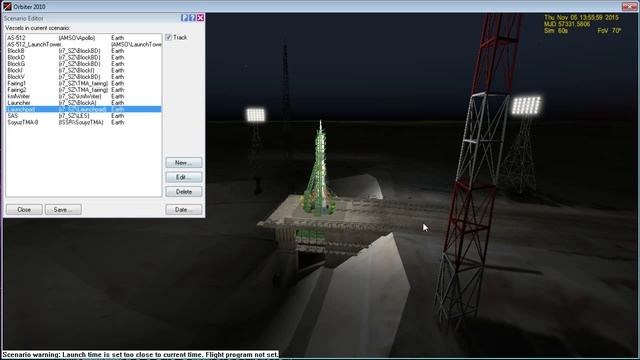Click the second context-help question-mark icon
640x360 pixels.
tap(192, 18)
